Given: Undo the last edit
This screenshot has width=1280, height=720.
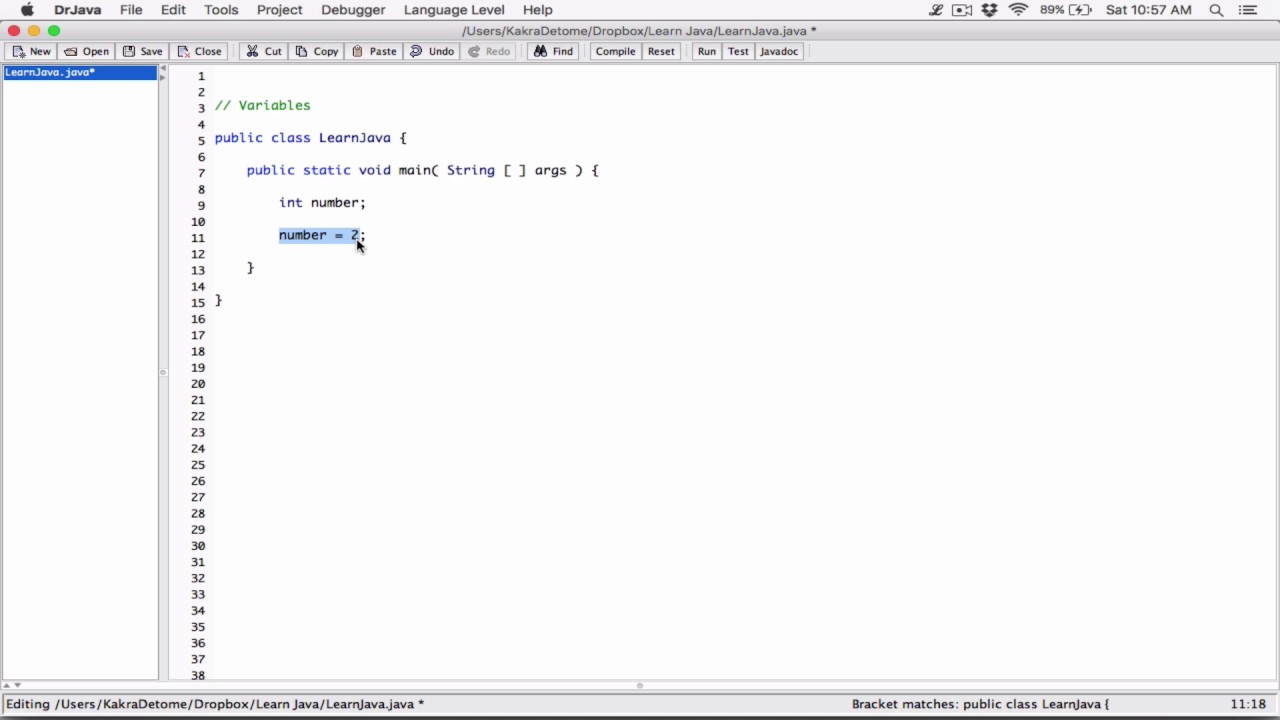Looking at the screenshot, I should 432,51.
